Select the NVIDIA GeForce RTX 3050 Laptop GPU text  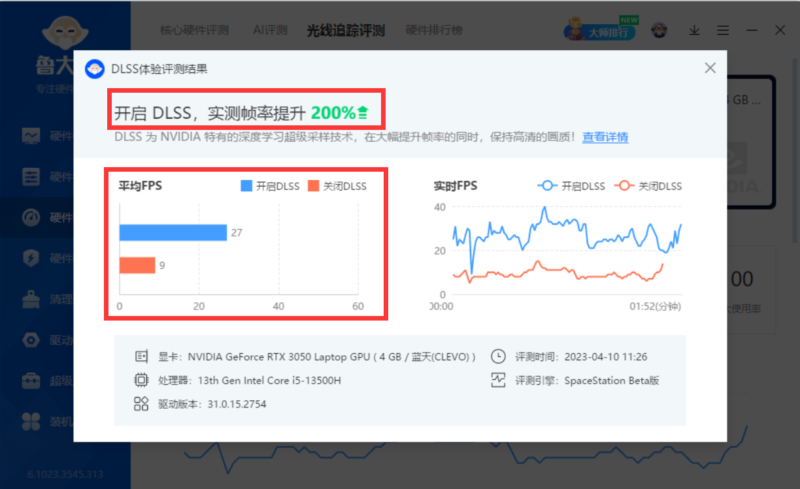click(279, 356)
